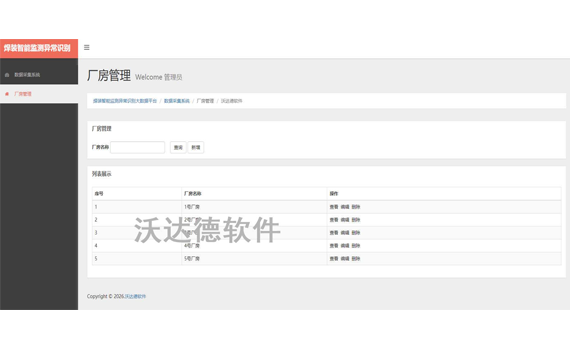Image resolution: width=570 pixels, height=360 pixels.
Task: Click the 查询 search button
Action: (x=178, y=147)
